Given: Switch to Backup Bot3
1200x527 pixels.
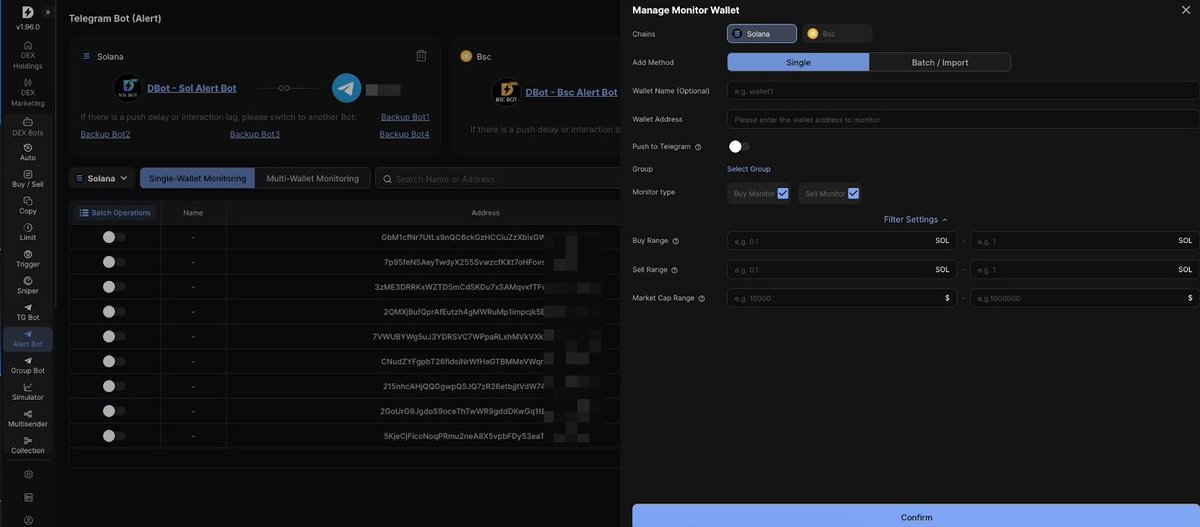Looking at the screenshot, I should pyautogui.click(x=255, y=134).
